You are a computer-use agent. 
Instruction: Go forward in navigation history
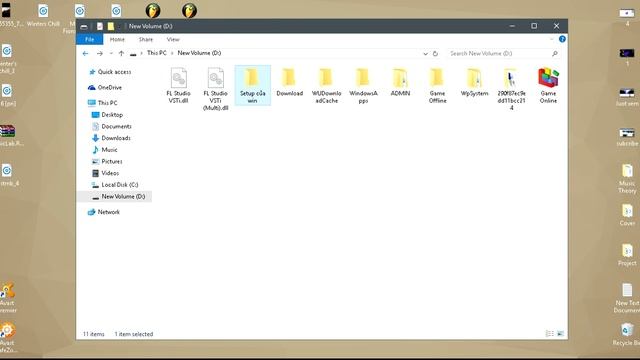coord(100,53)
